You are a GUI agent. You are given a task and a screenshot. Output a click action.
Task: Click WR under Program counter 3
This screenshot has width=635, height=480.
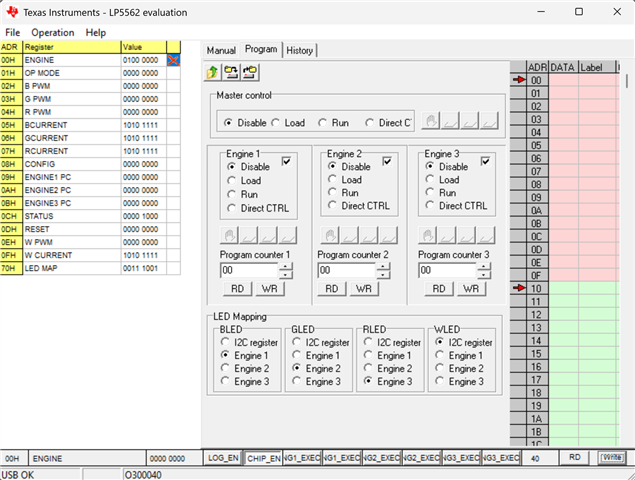471,289
